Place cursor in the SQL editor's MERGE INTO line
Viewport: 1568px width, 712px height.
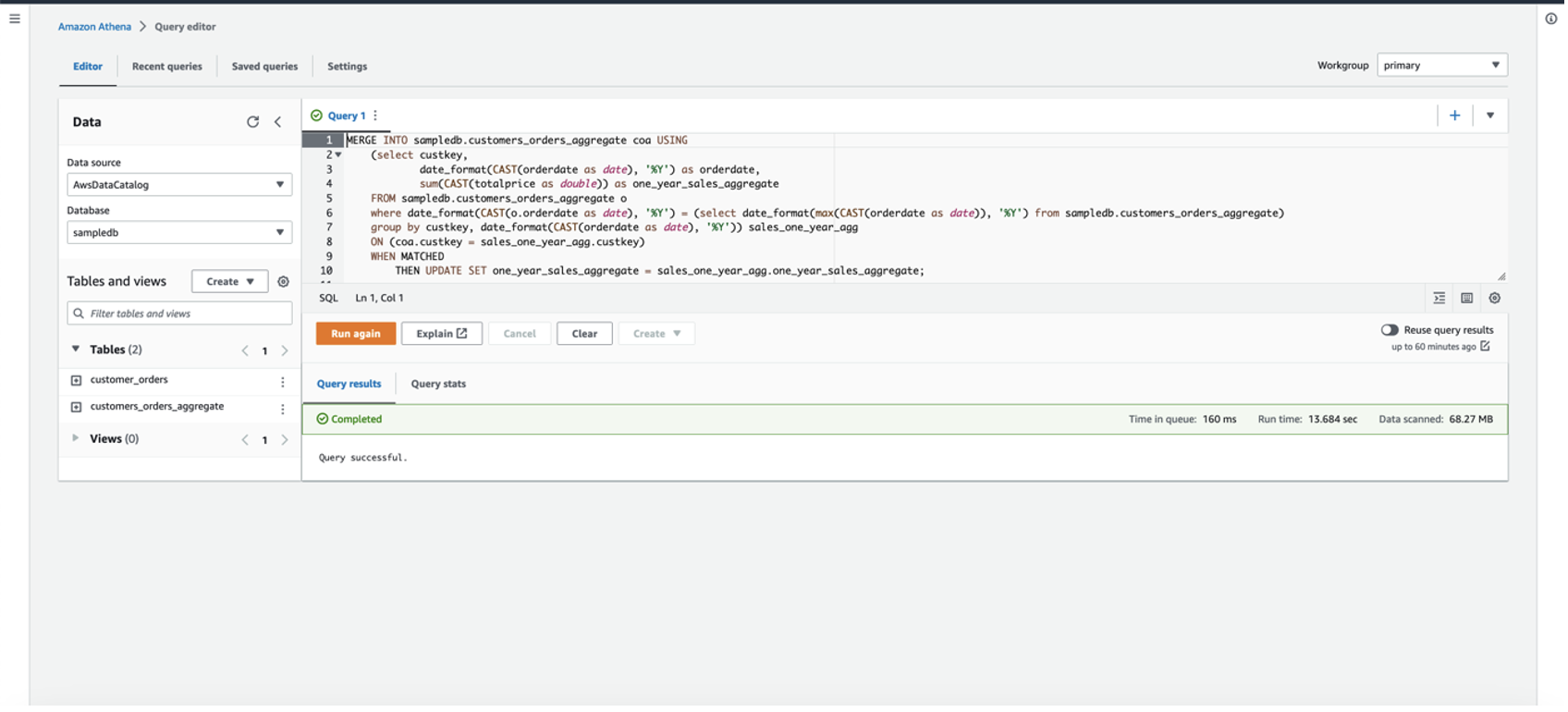click(x=517, y=141)
